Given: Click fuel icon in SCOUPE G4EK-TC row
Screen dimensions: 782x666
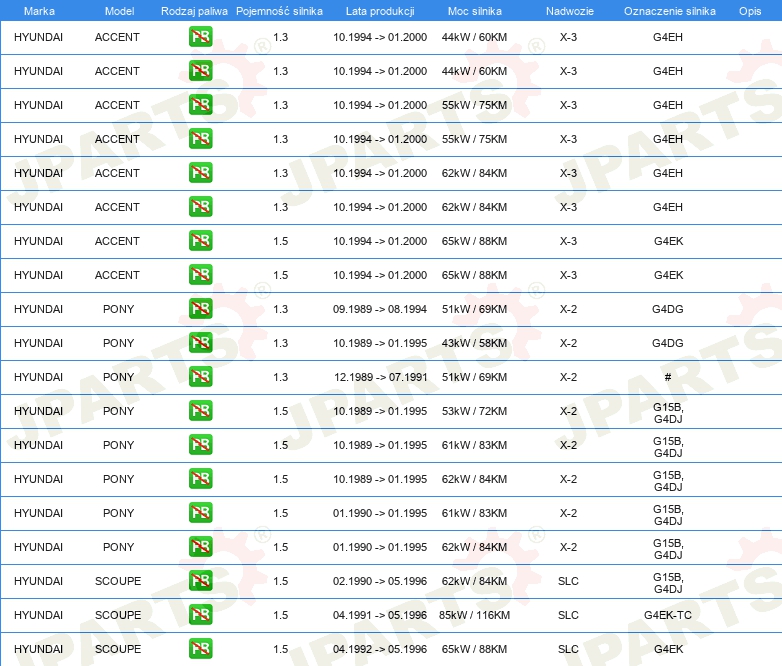Looking at the screenshot, I should pos(200,614).
